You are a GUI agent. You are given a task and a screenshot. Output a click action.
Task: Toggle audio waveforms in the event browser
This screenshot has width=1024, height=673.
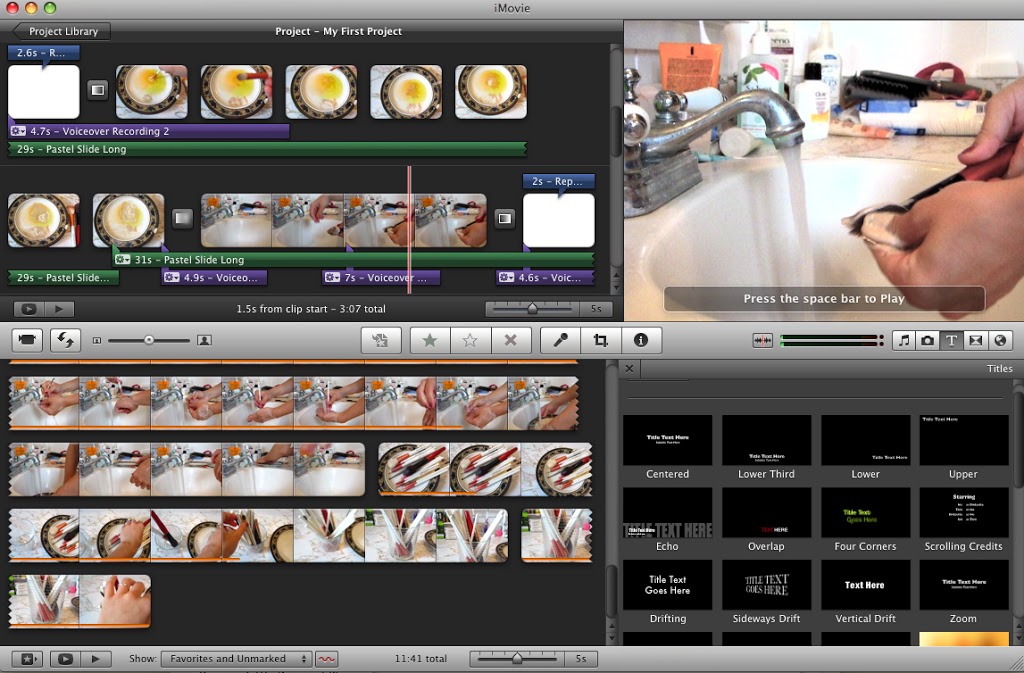point(327,659)
